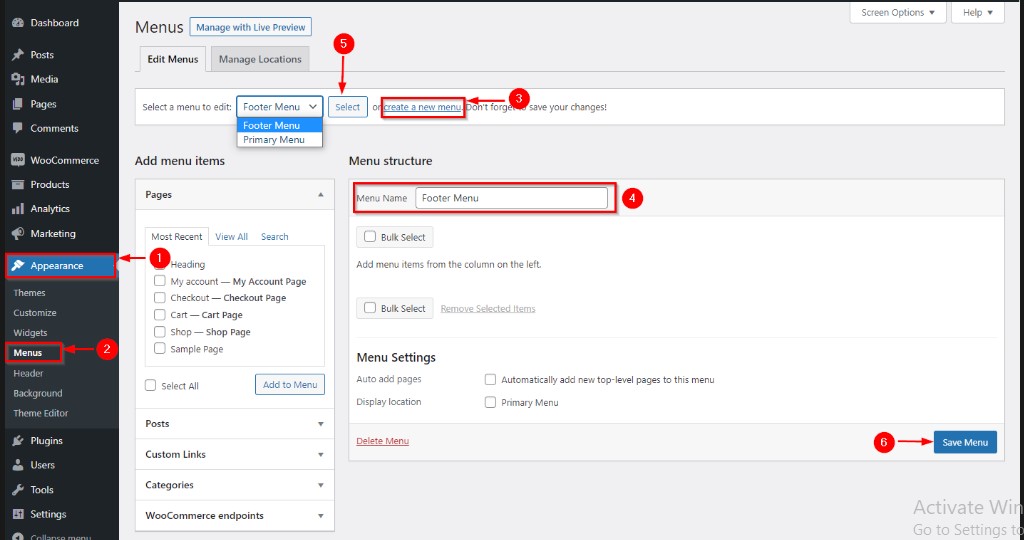Click the Analytics bar chart icon

click(18, 209)
